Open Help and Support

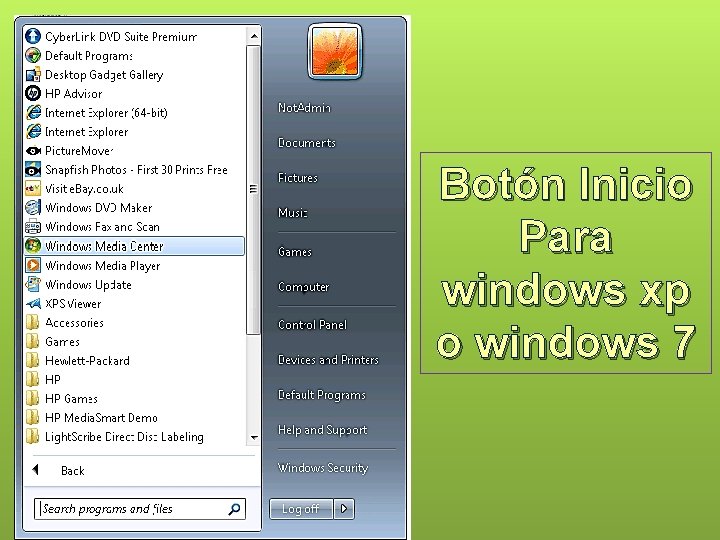point(322,430)
